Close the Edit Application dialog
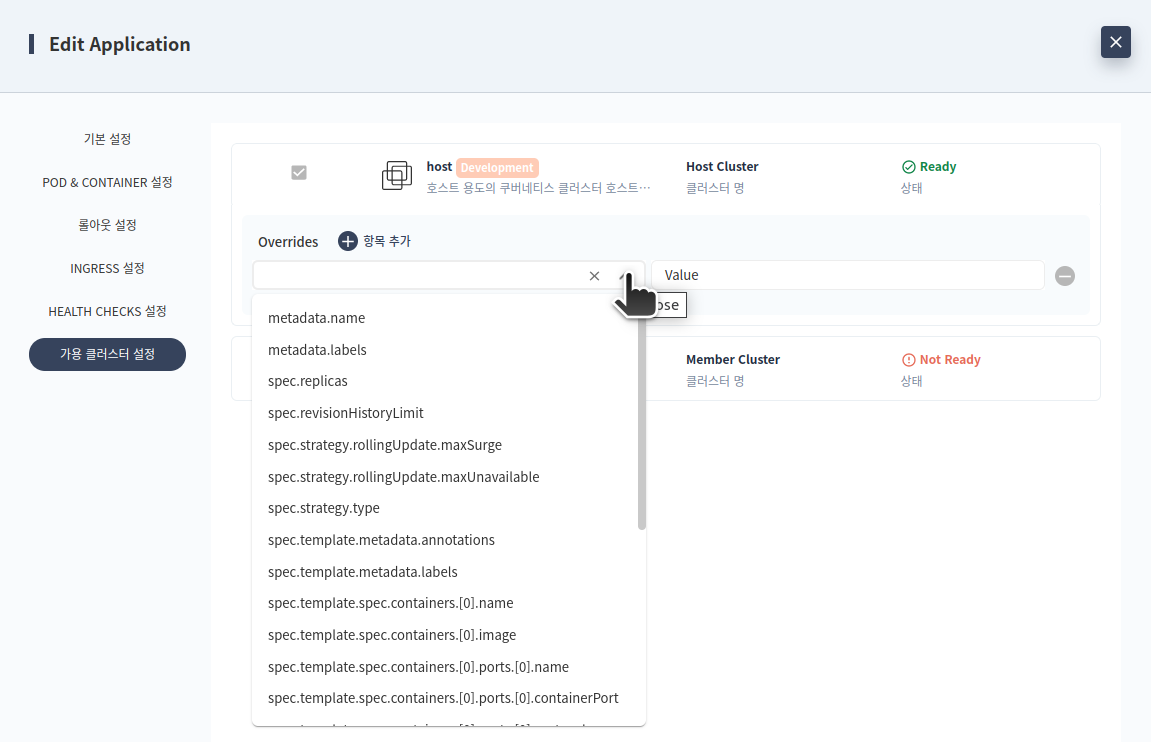1151x742 pixels. tap(1115, 42)
